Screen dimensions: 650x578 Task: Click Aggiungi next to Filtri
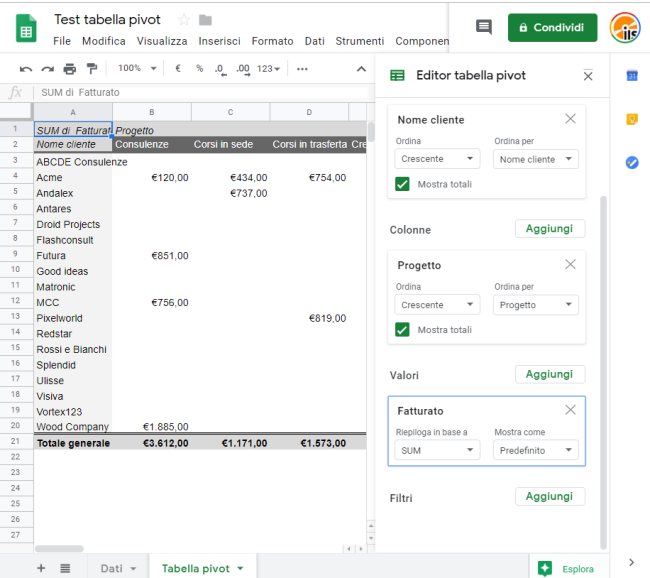(549, 497)
